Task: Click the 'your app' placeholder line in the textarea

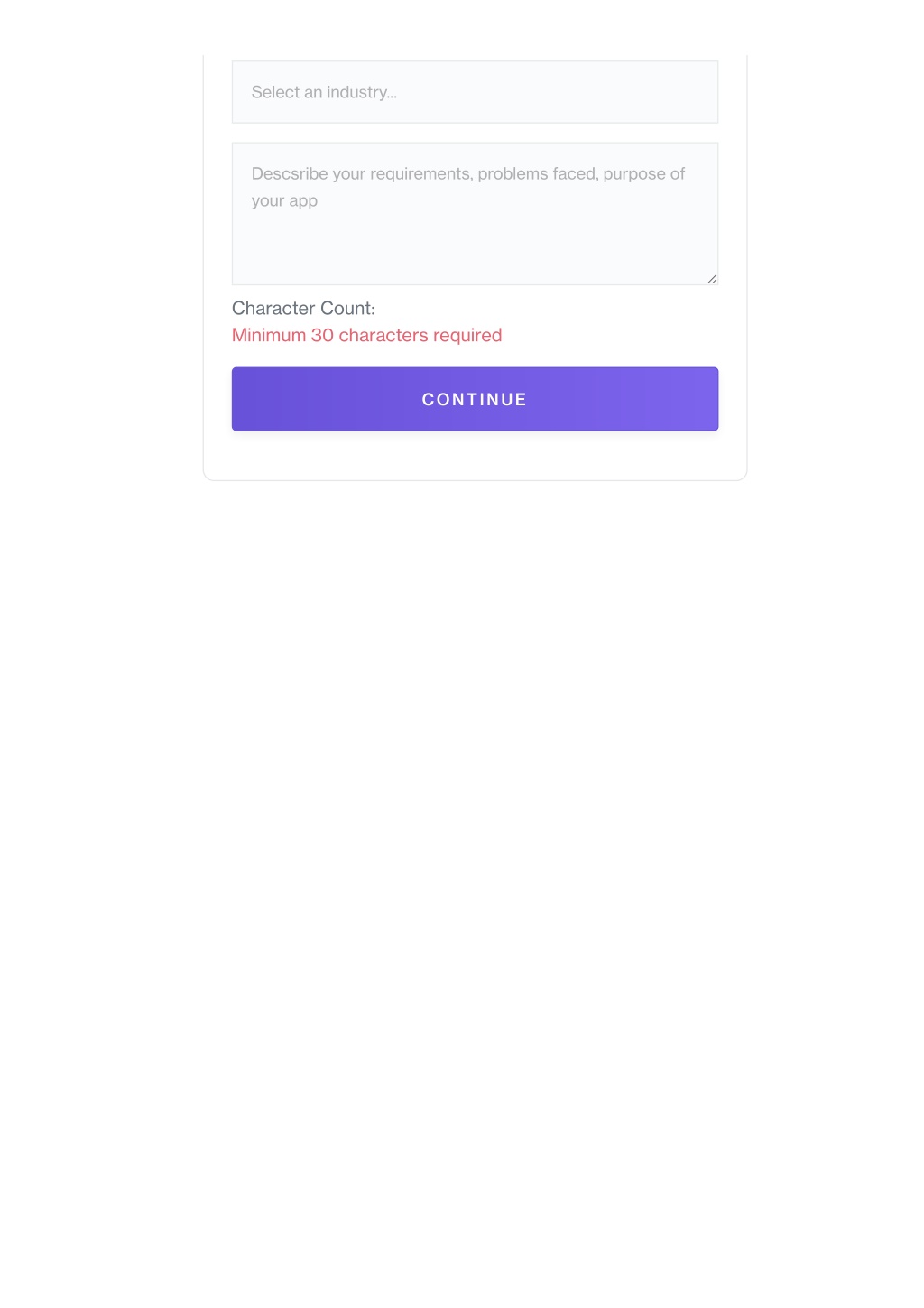Action: click(284, 201)
